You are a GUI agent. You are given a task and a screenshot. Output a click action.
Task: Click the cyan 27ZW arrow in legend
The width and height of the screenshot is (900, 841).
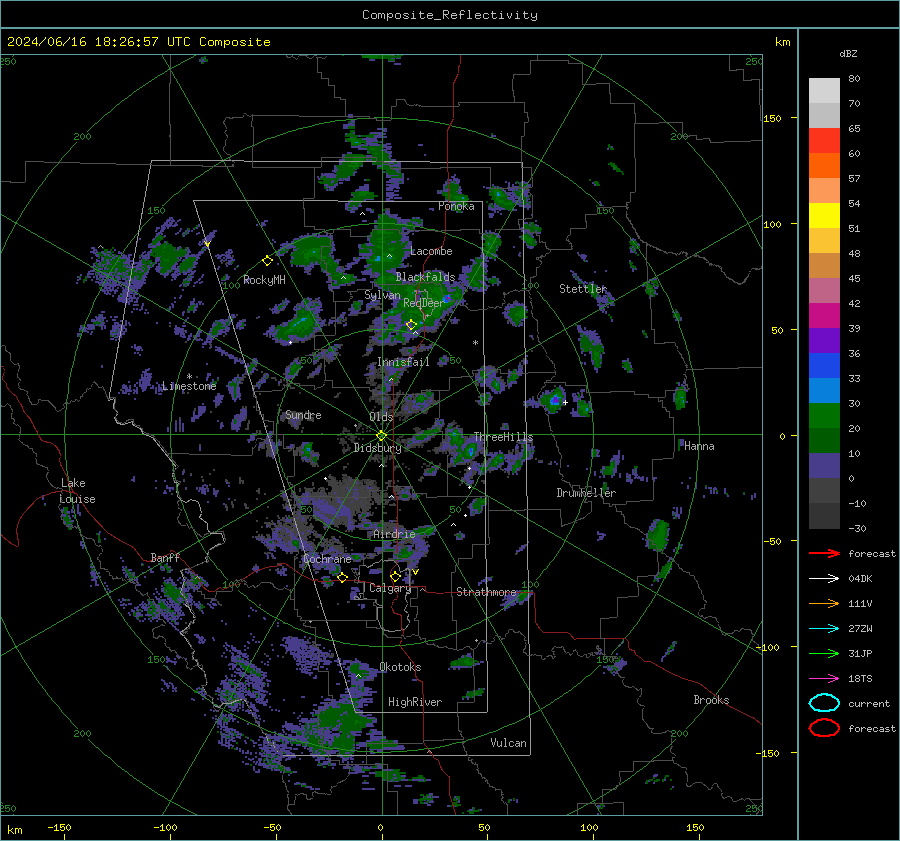pos(824,629)
